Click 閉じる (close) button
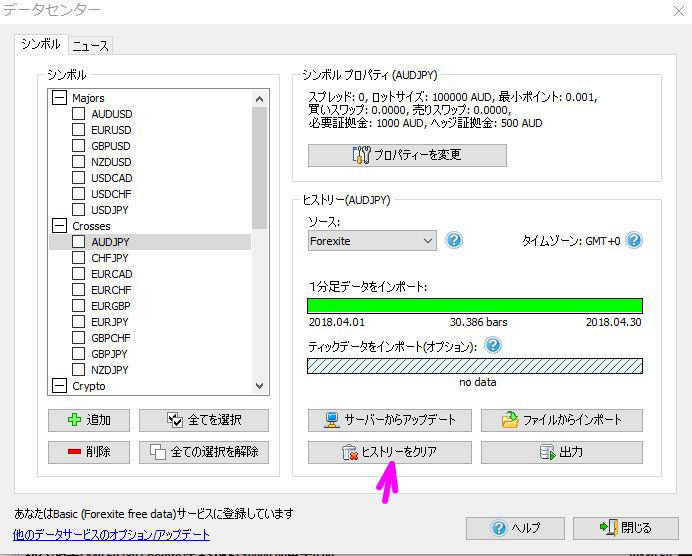The width and height of the screenshot is (692, 556). [625, 528]
